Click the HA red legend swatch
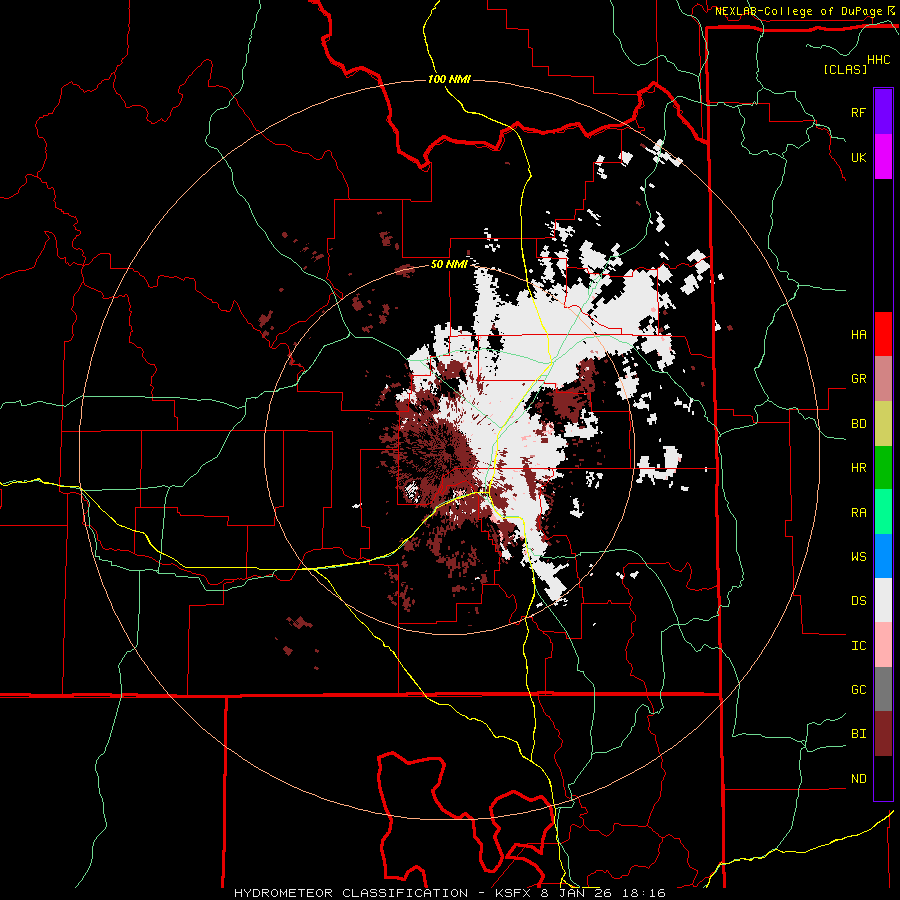The height and width of the screenshot is (900, 900). (x=883, y=334)
